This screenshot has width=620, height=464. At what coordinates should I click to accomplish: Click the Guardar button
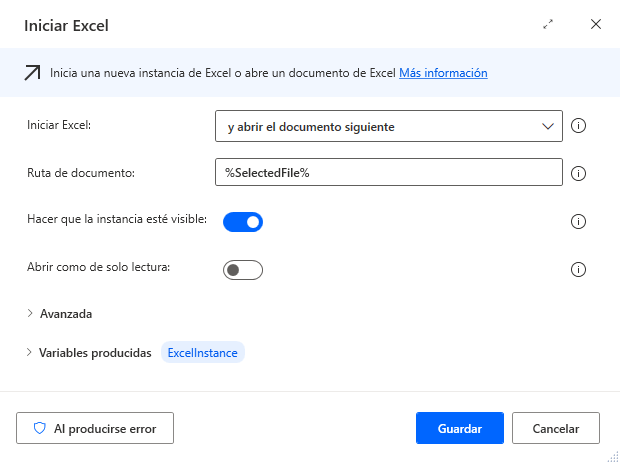[x=460, y=428]
